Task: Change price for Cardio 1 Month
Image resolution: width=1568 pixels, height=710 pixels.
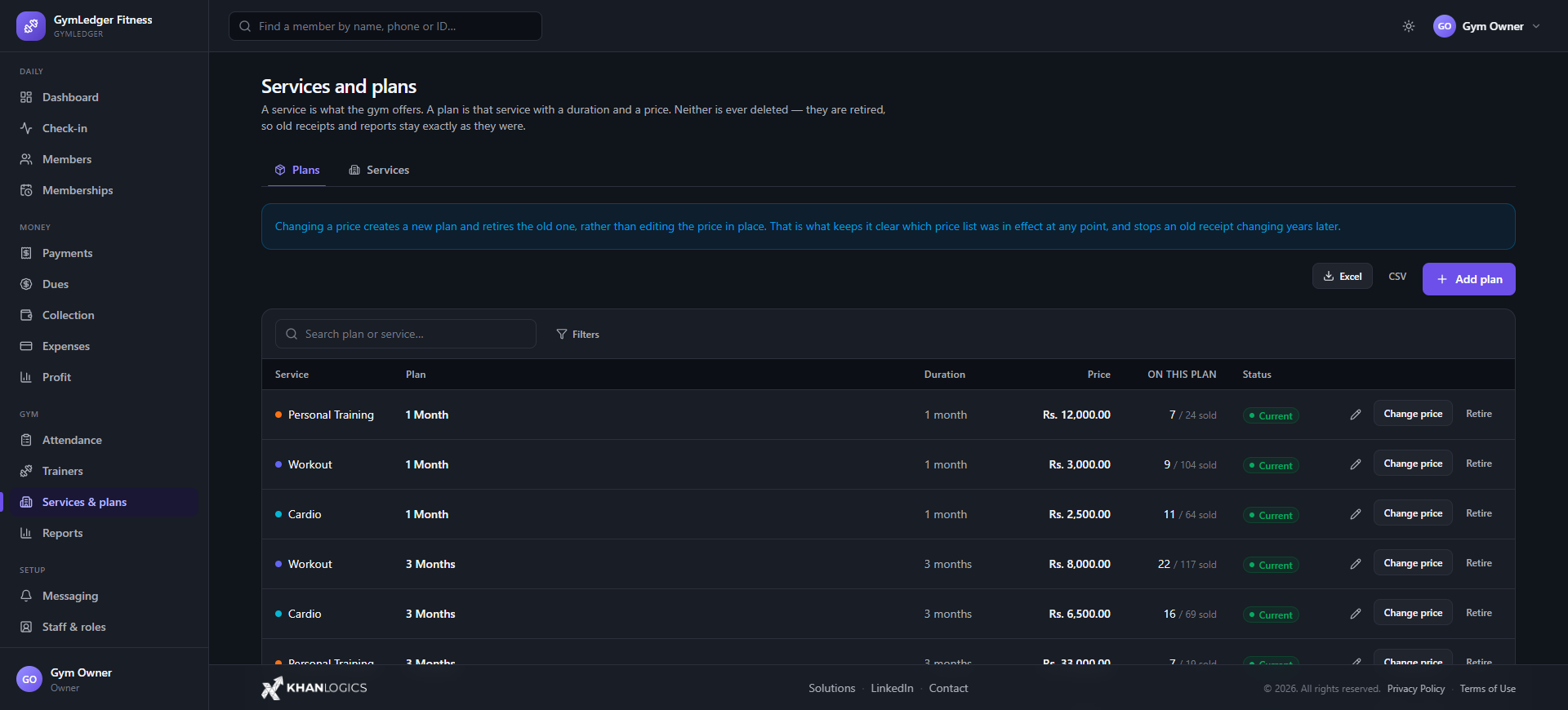Action: [x=1413, y=513]
